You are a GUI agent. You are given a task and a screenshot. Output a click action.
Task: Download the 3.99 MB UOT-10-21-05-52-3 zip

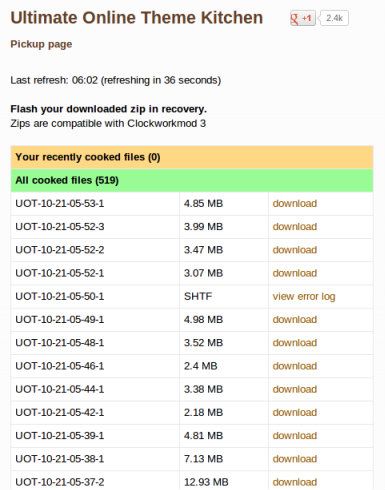[295, 227]
